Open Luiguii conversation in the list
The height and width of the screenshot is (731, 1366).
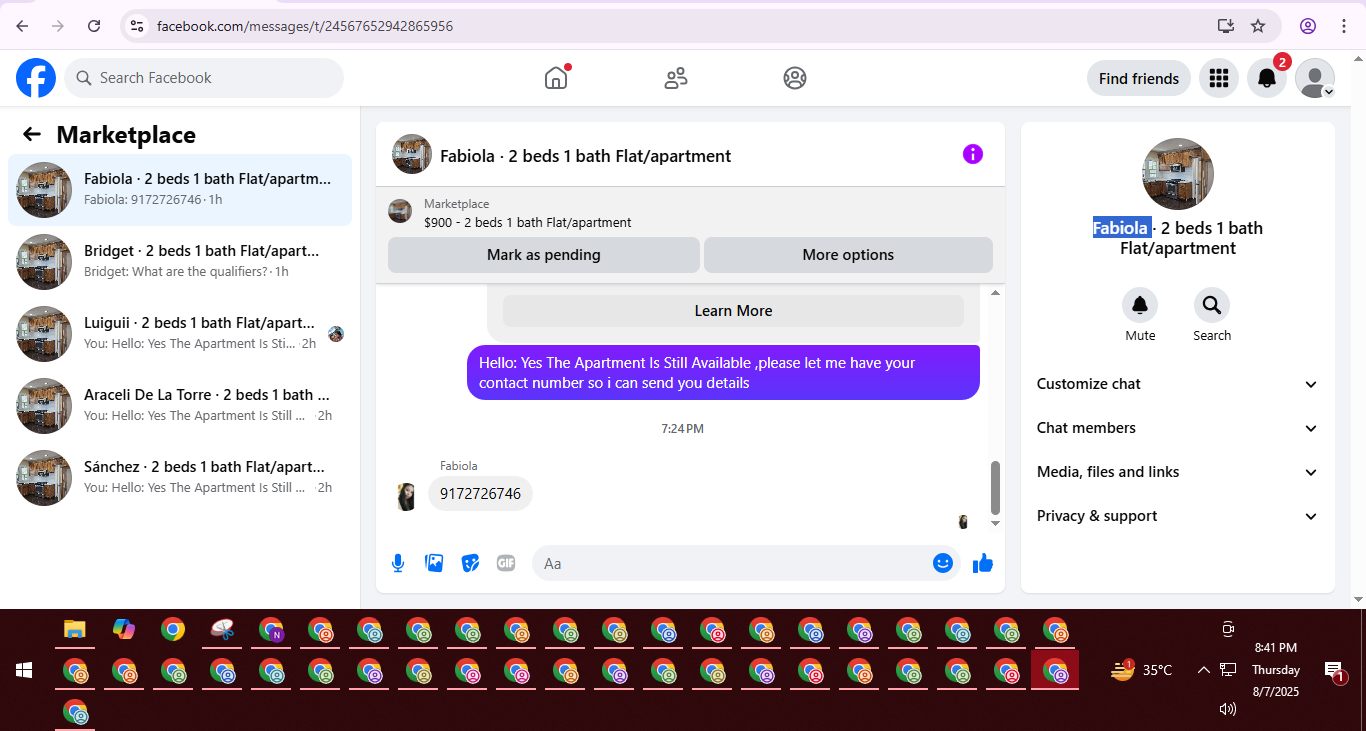coord(180,334)
